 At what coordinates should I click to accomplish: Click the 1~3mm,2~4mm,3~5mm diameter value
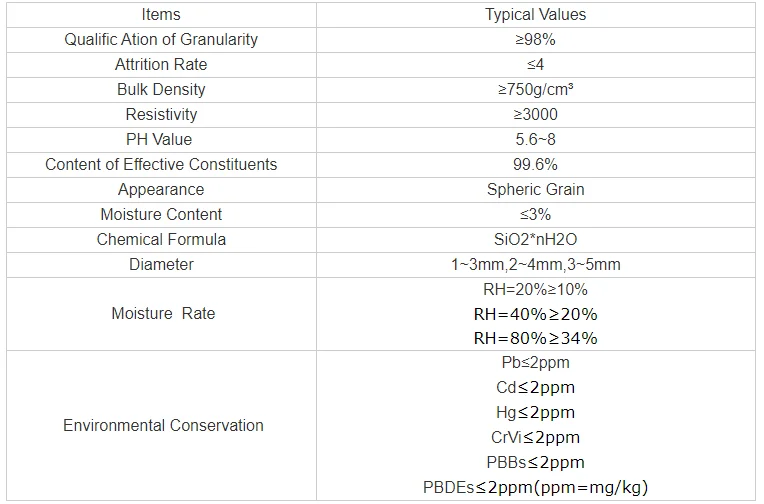point(535,265)
